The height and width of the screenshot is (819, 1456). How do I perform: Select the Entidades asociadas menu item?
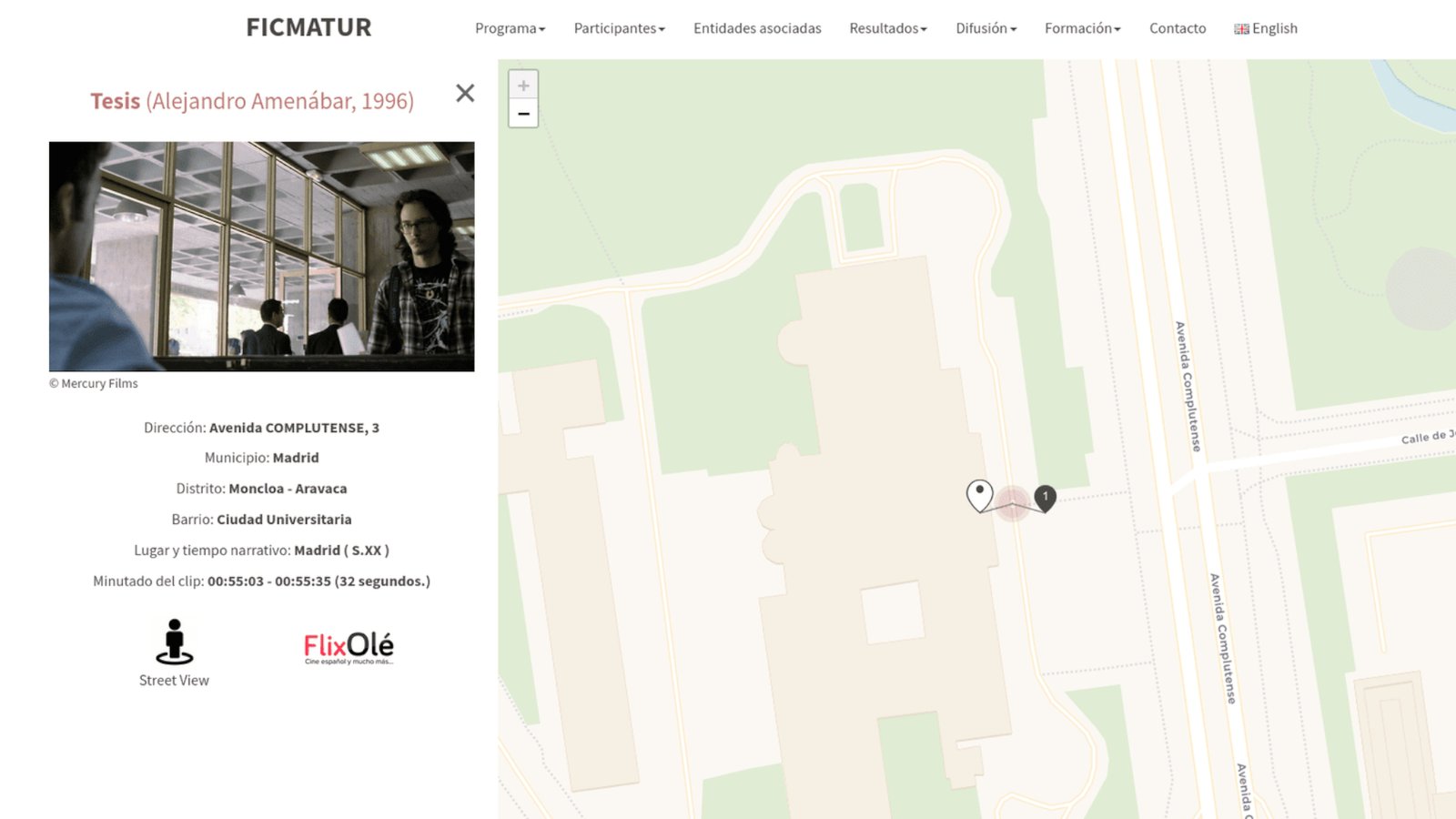(x=757, y=28)
